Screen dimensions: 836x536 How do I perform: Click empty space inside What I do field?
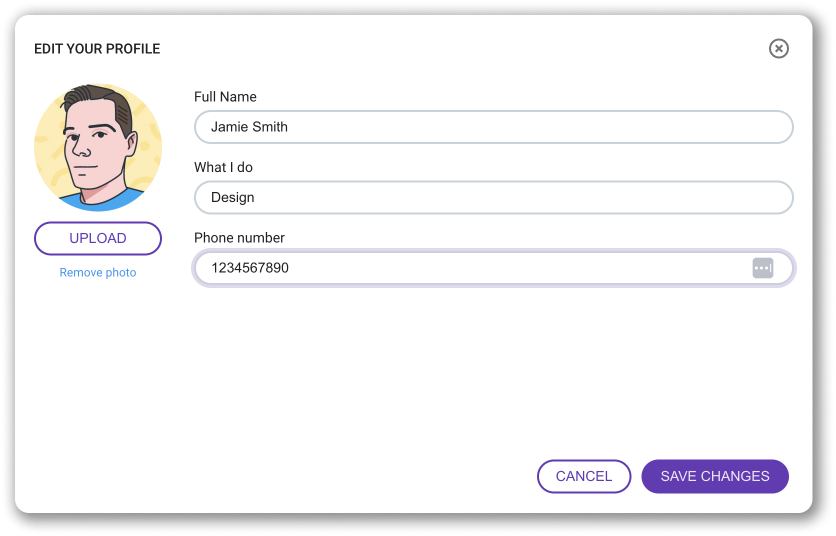point(533,197)
